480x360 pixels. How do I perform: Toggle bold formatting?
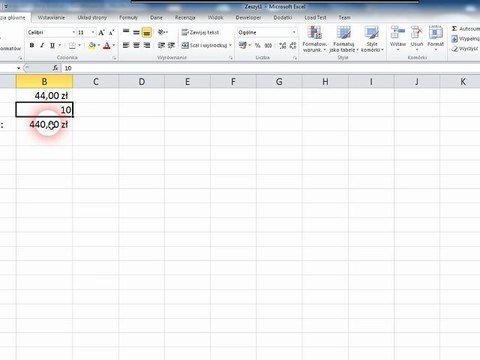[x=32, y=45]
